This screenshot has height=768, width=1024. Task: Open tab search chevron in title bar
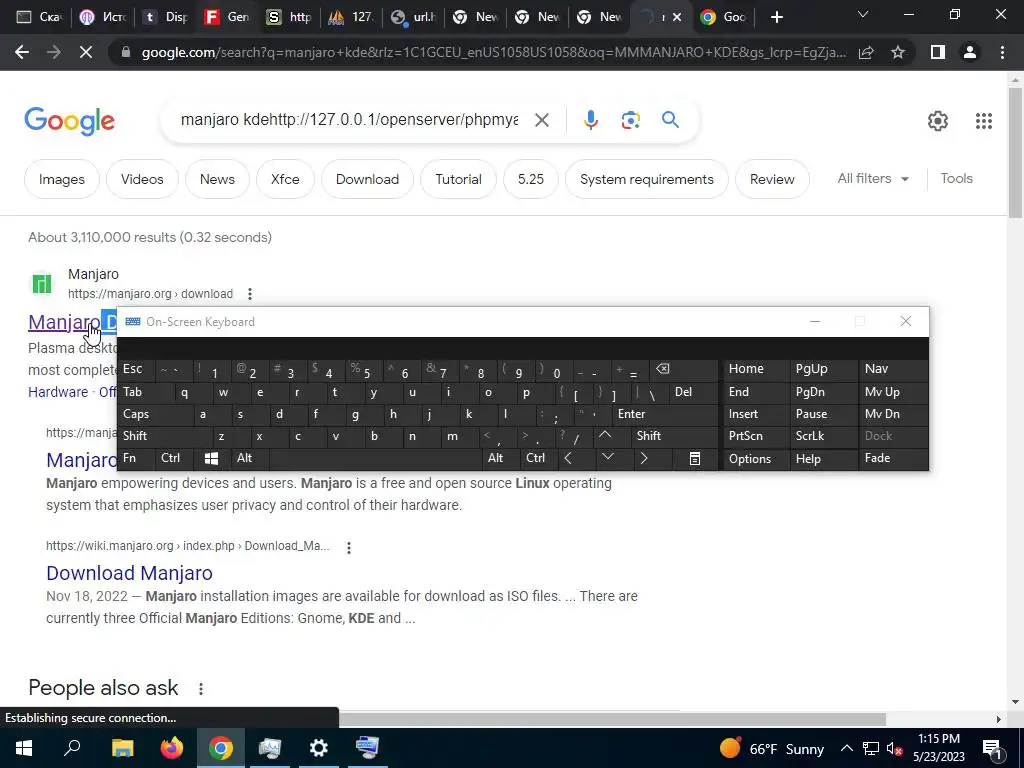[863, 14]
